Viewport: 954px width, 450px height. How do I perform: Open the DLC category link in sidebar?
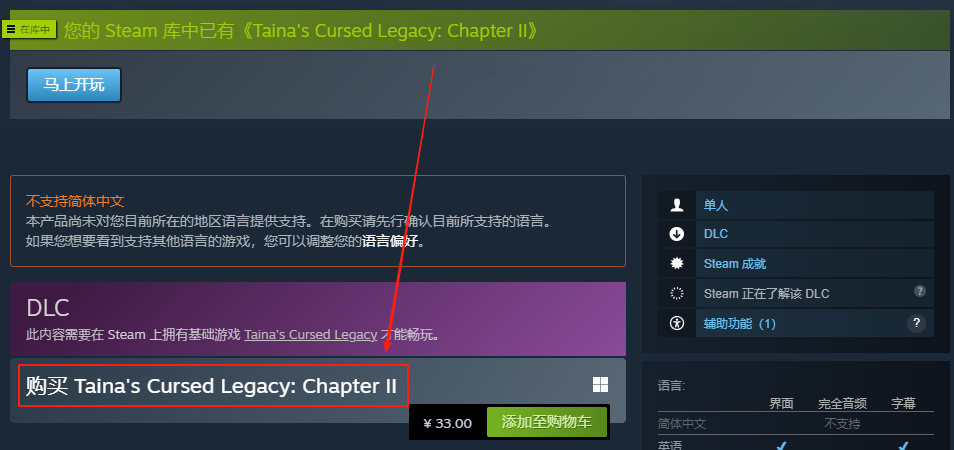click(716, 234)
